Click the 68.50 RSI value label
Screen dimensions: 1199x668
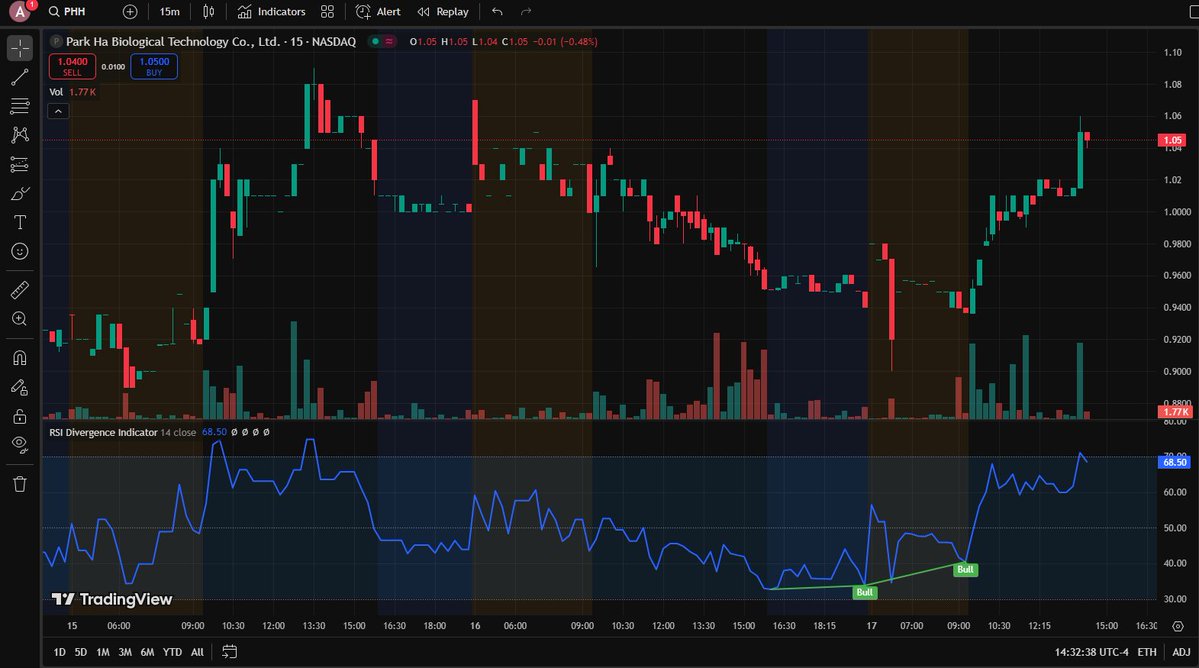1175,462
